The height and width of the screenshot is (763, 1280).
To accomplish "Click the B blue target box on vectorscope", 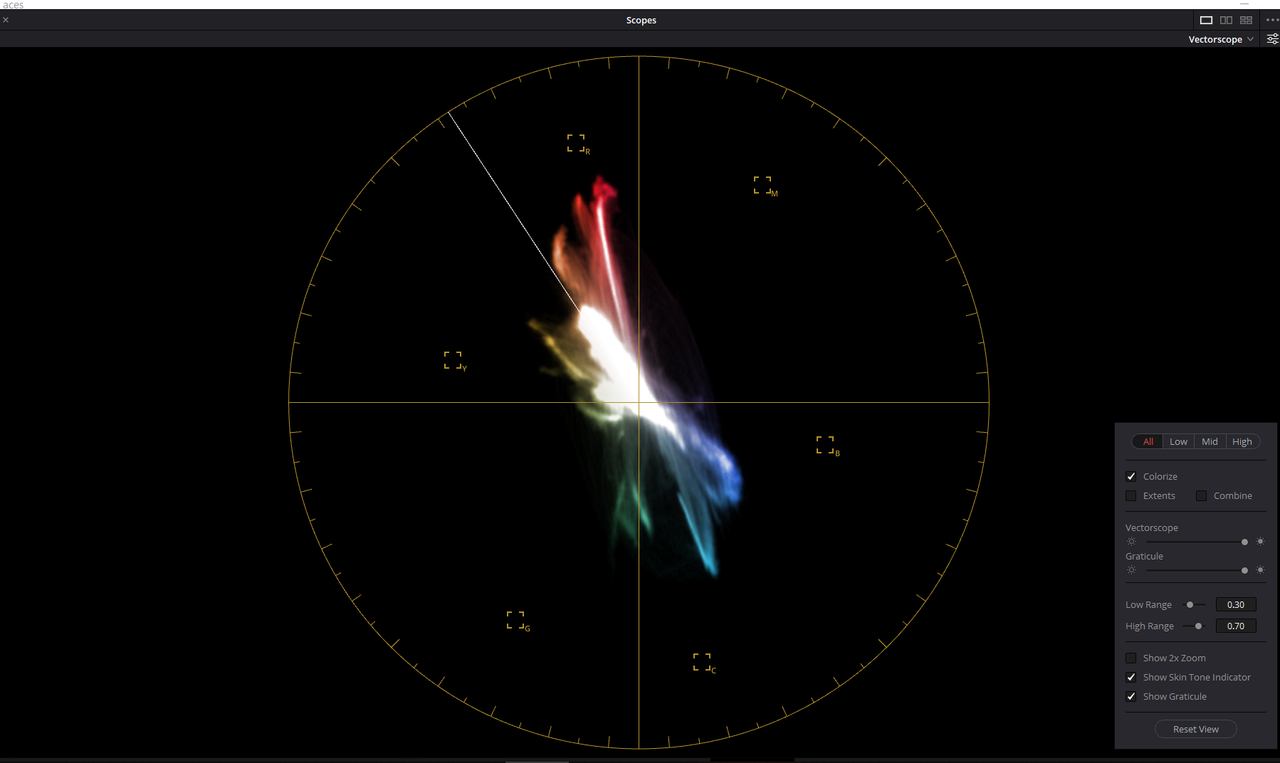I will click(x=825, y=445).
